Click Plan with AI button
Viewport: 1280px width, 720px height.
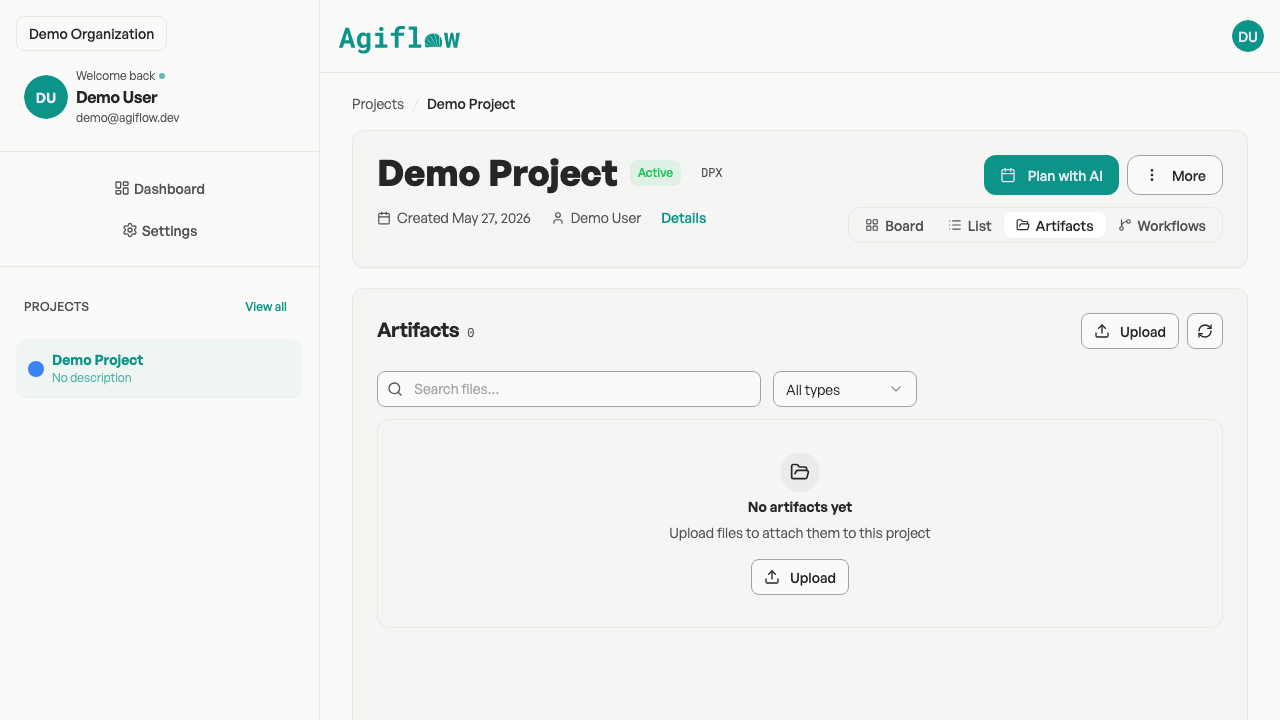[x=1051, y=175]
